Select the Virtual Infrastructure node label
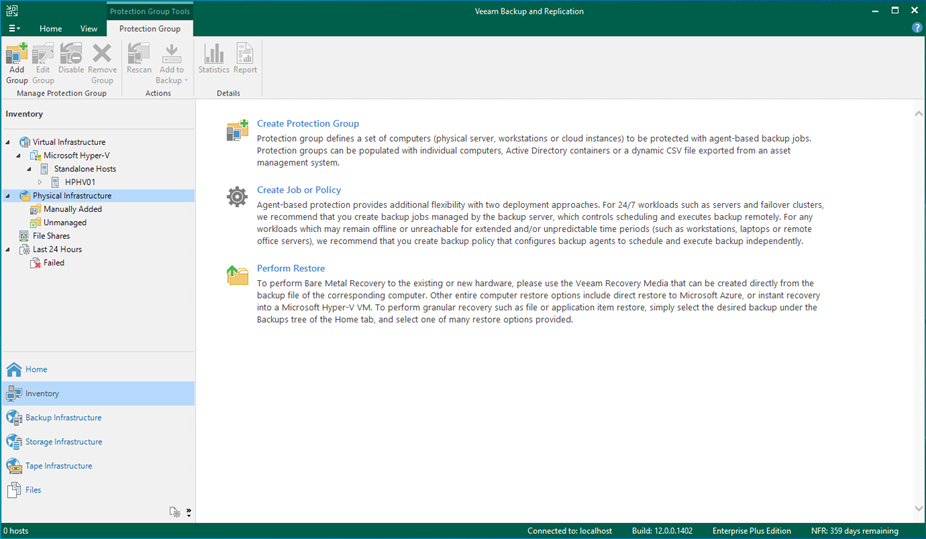This screenshot has width=926, height=539. click(69, 142)
